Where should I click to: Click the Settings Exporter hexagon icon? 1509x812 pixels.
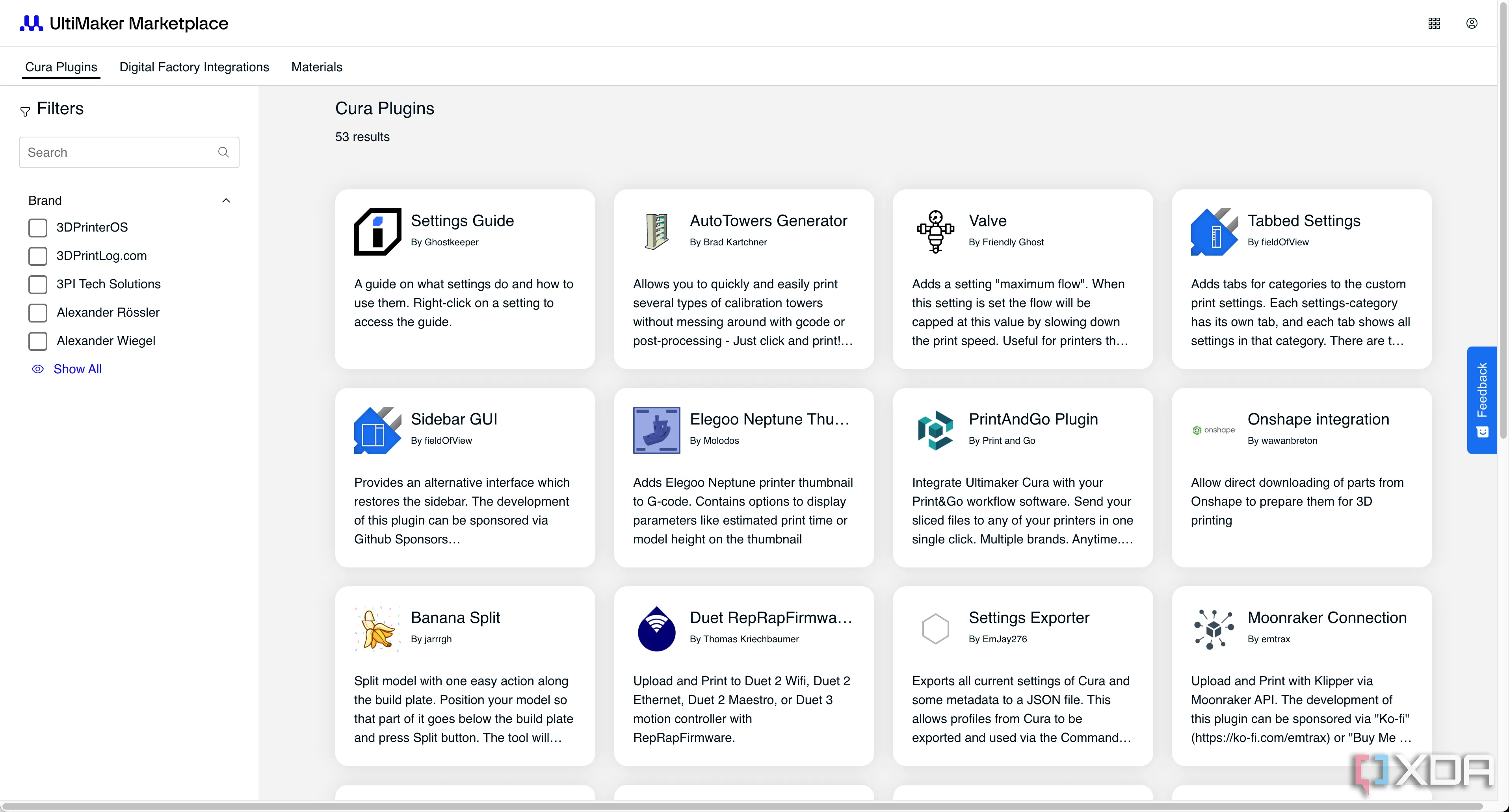point(935,629)
